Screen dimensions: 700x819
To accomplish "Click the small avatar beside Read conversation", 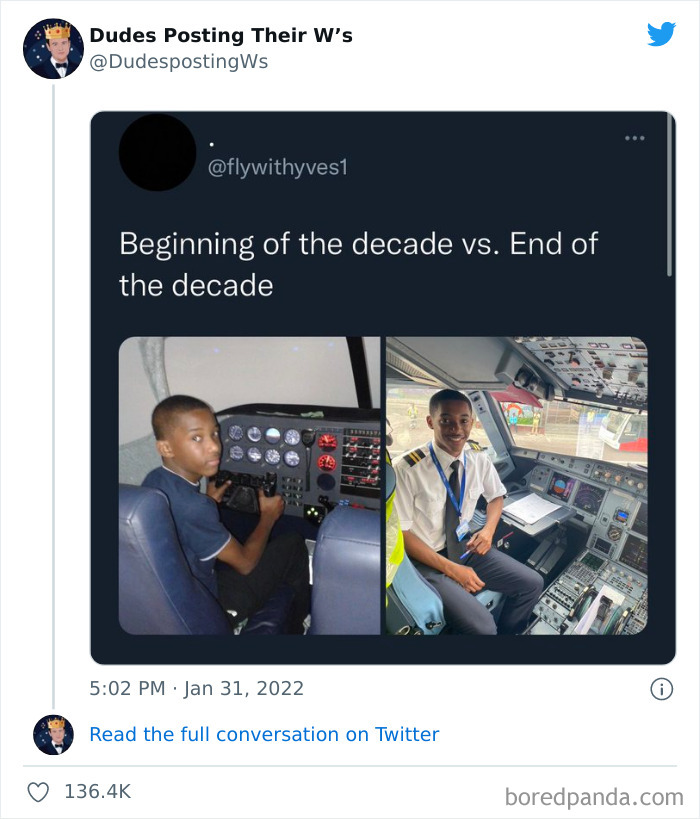I will tap(53, 735).
